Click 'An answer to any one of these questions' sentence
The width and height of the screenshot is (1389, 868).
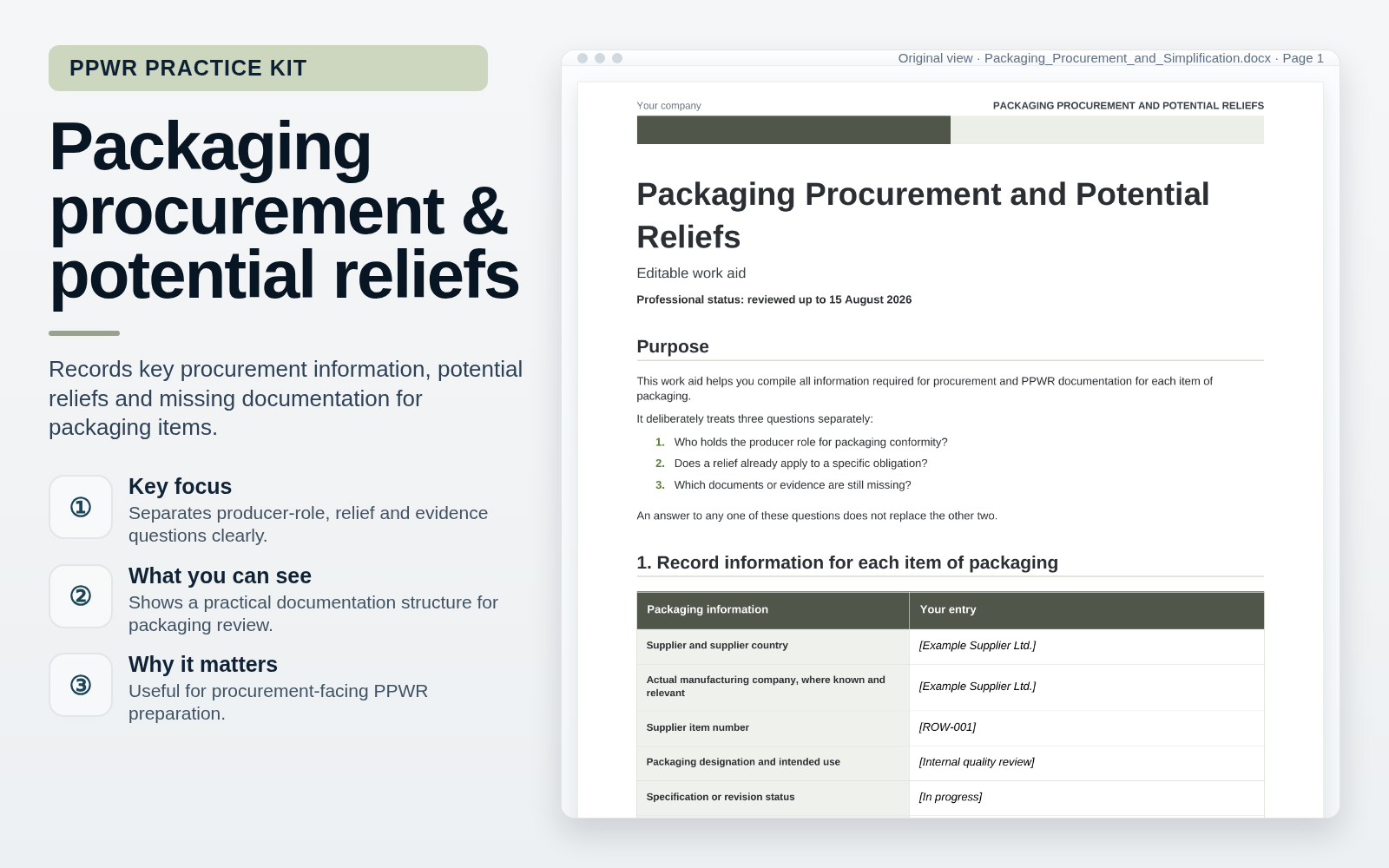817,516
